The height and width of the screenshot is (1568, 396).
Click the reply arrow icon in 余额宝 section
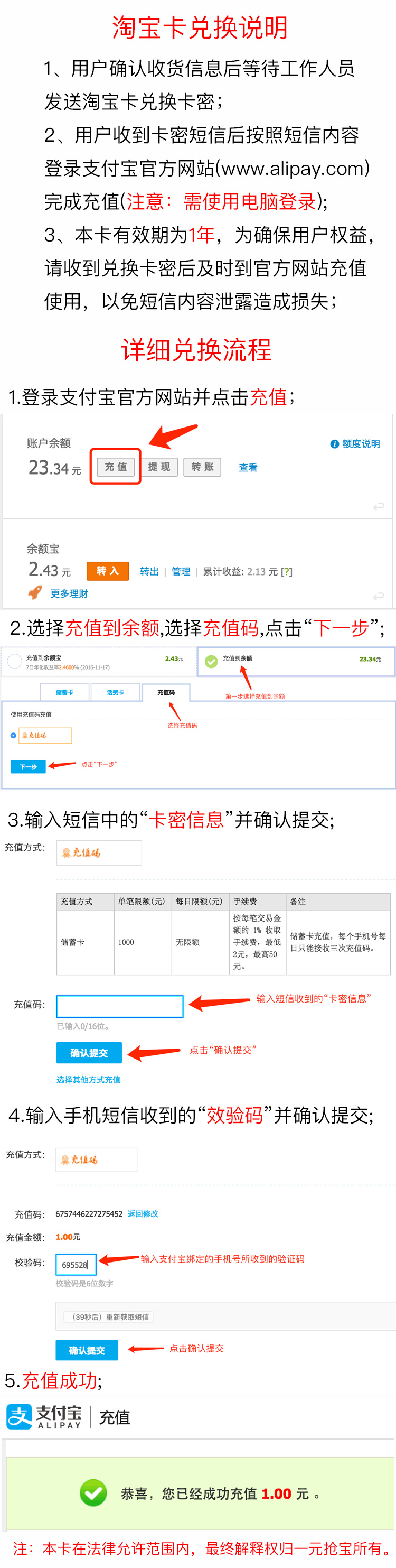[379, 595]
